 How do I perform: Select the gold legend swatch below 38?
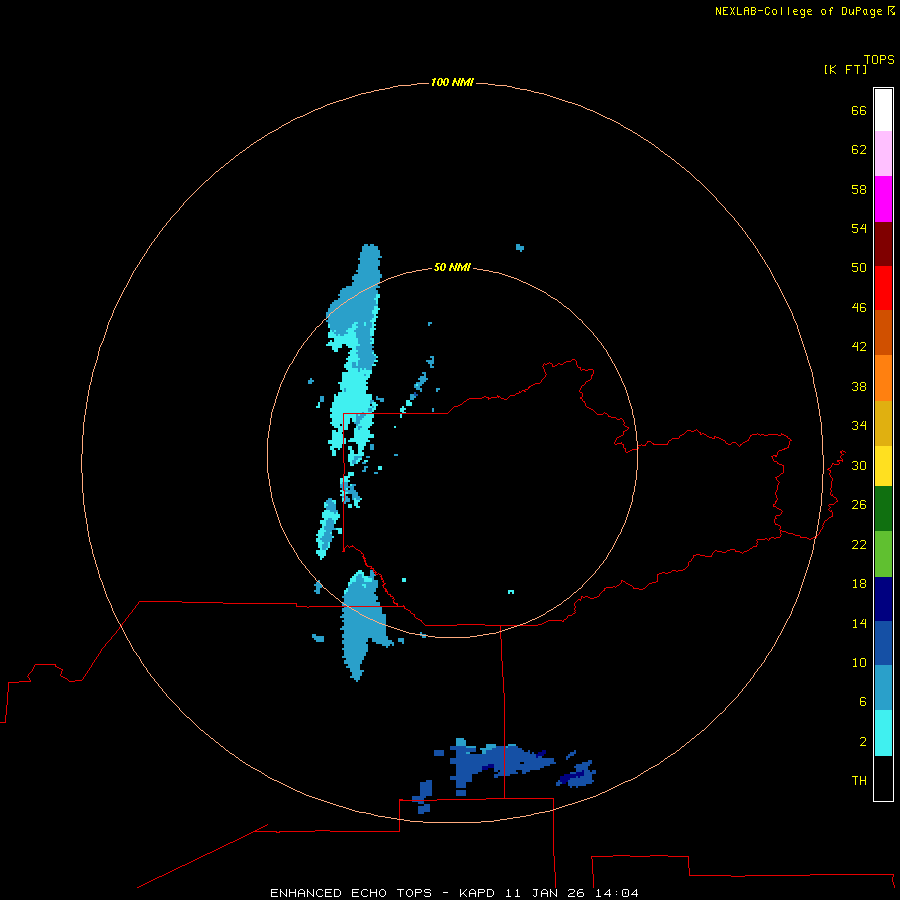[883, 424]
